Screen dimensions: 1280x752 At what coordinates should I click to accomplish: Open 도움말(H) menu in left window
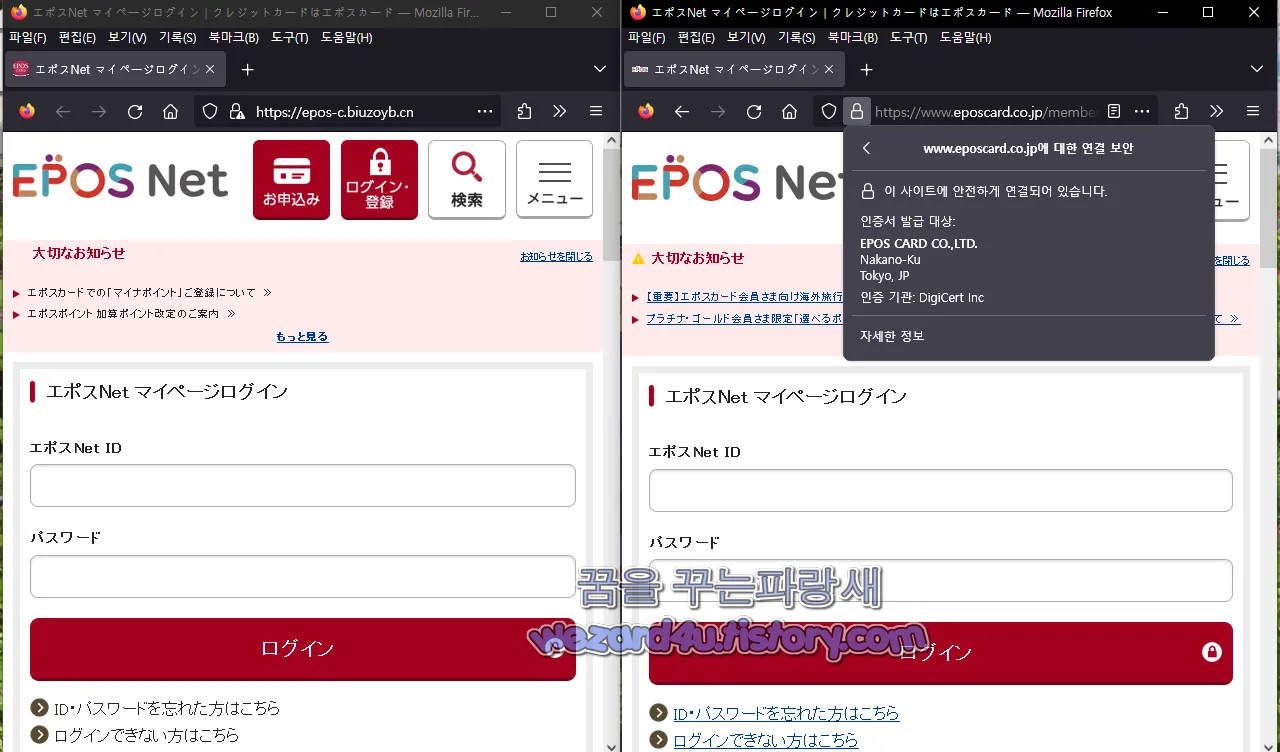347,38
